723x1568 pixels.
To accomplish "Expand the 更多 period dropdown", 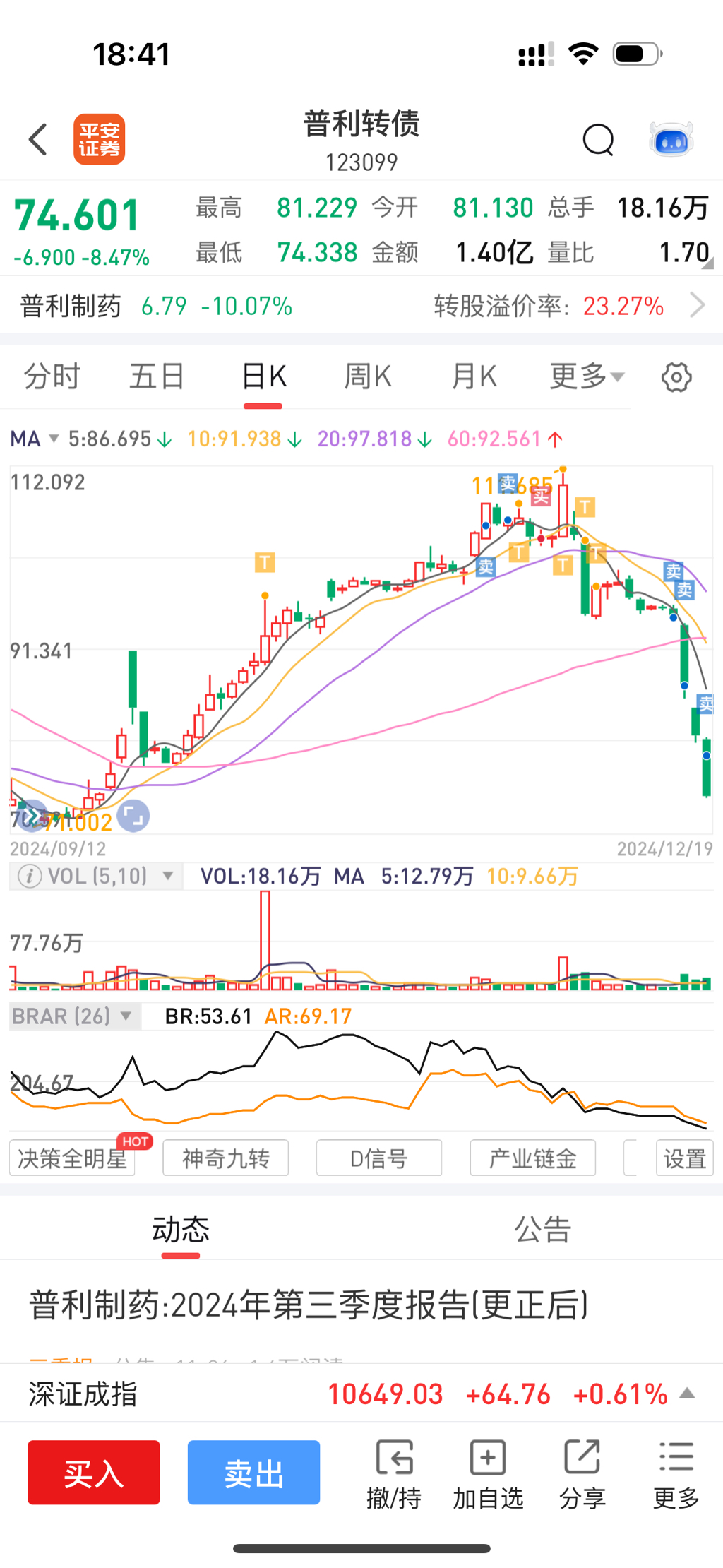I will 587,376.
